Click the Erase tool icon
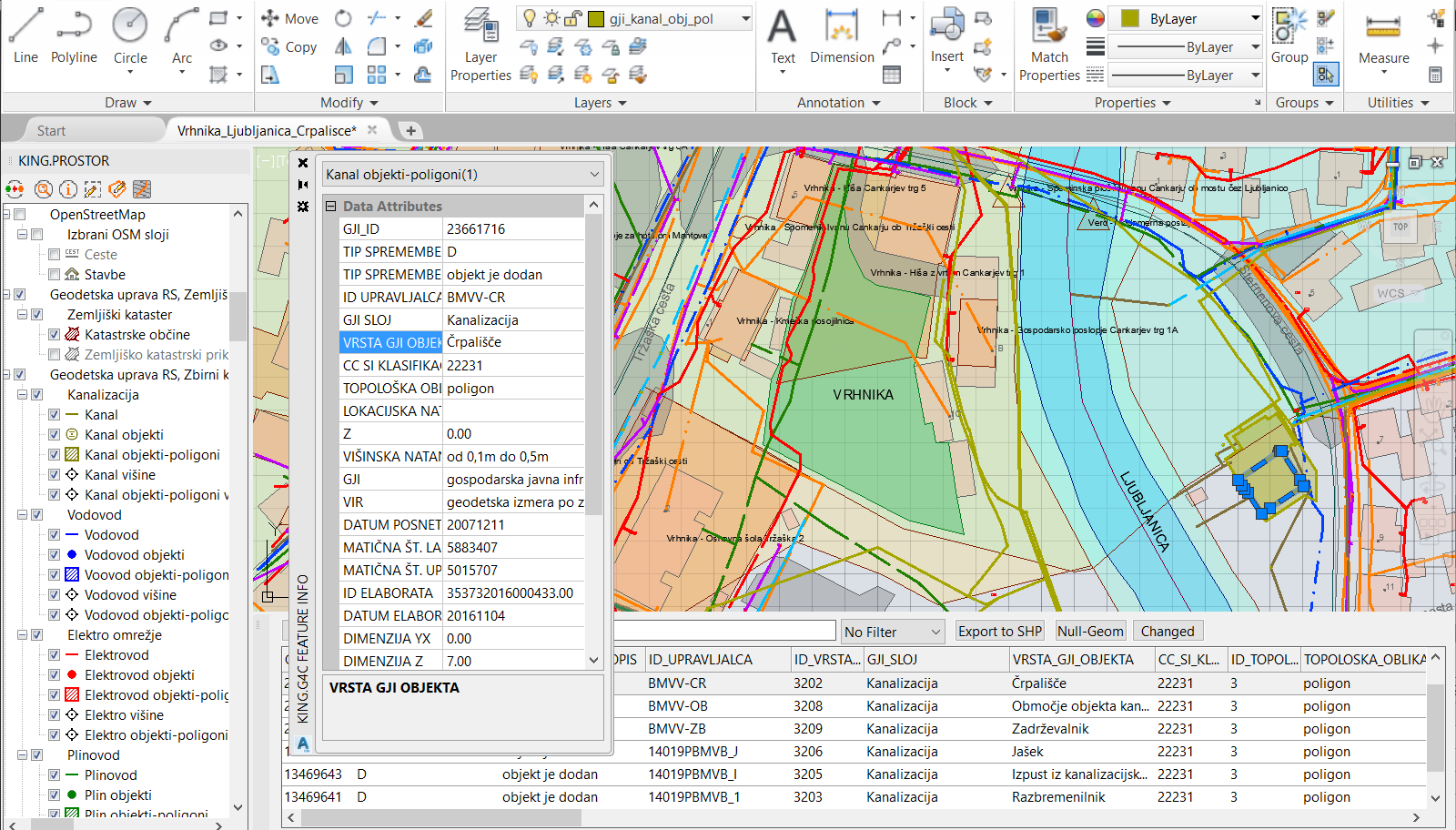 point(423,18)
